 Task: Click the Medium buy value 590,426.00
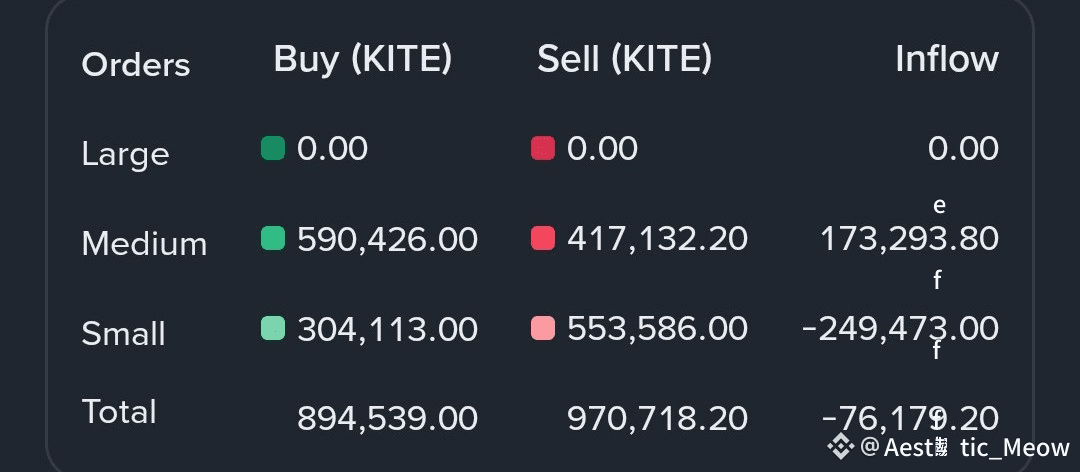[387, 239]
